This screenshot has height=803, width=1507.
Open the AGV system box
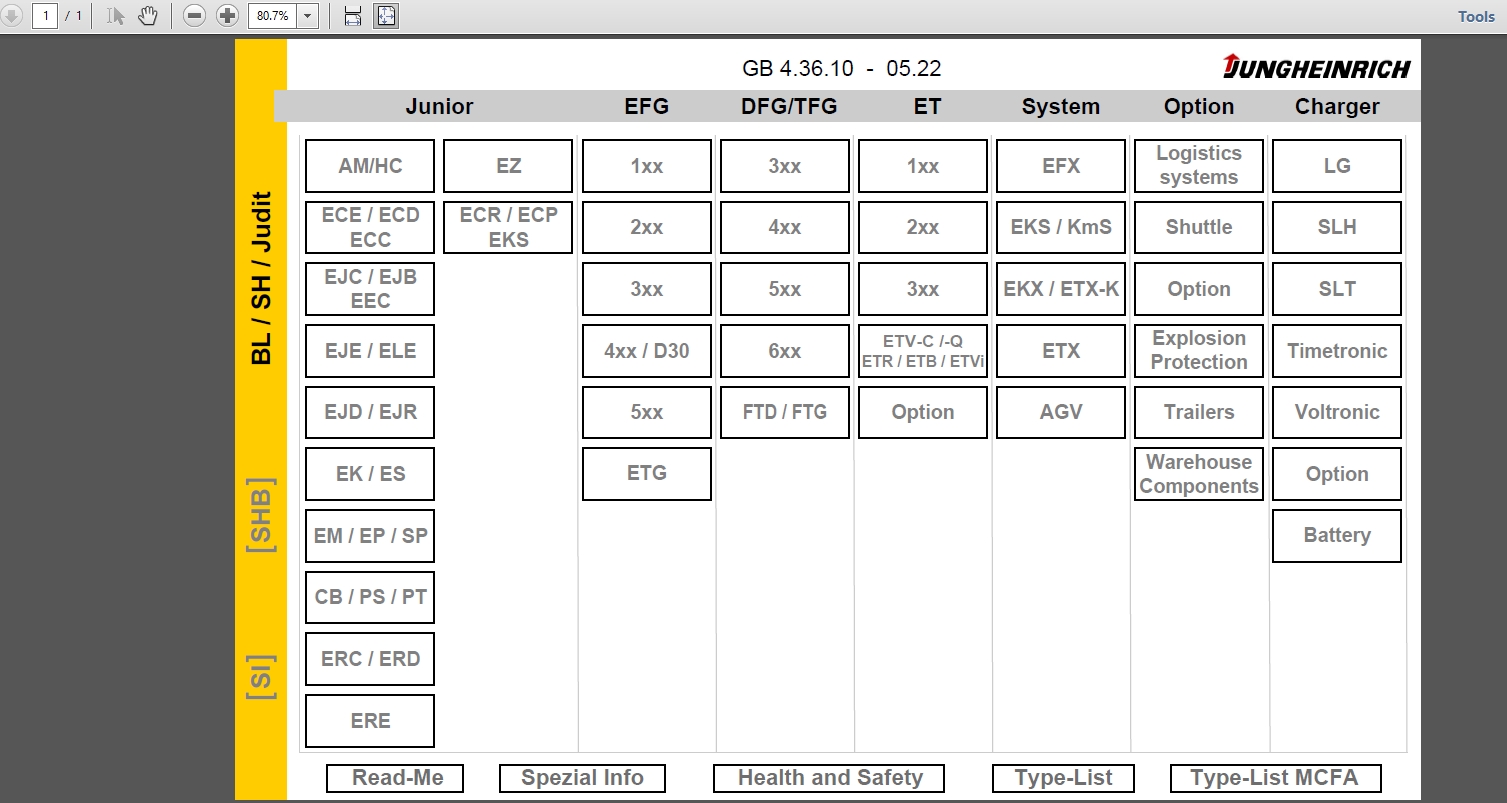[x=1061, y=412]
